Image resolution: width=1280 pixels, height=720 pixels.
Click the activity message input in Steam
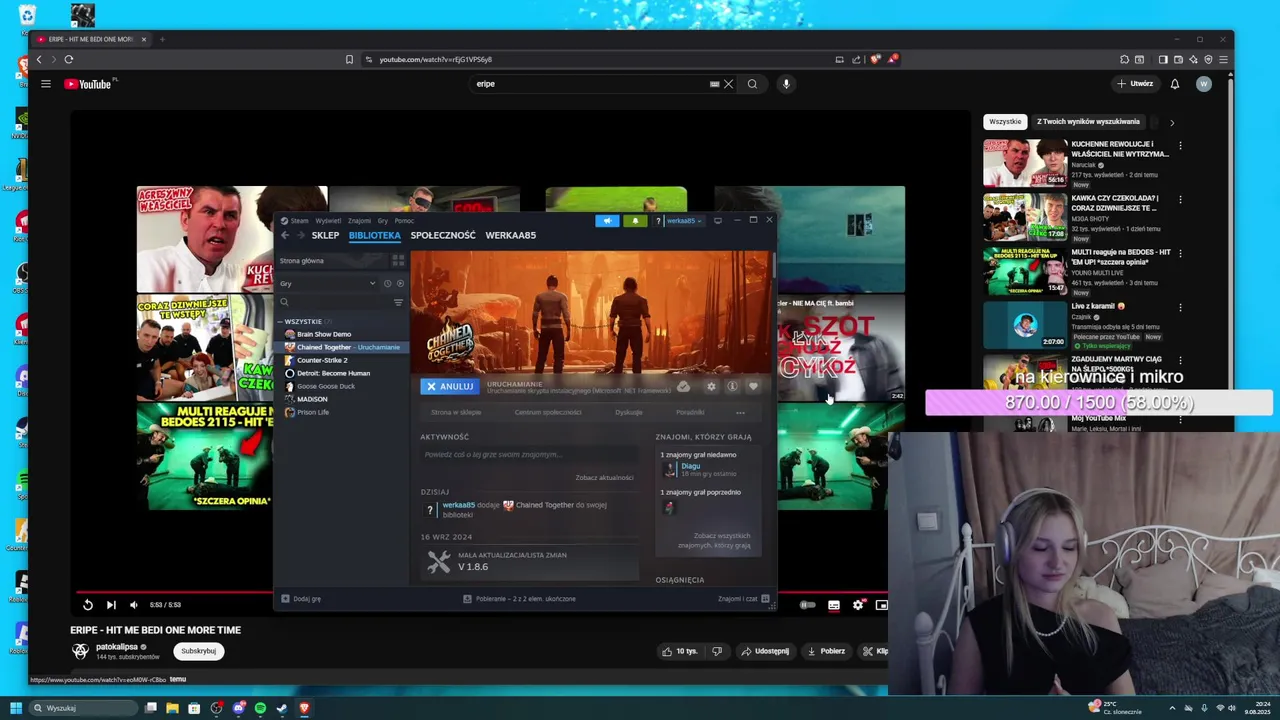click(529, 454)
